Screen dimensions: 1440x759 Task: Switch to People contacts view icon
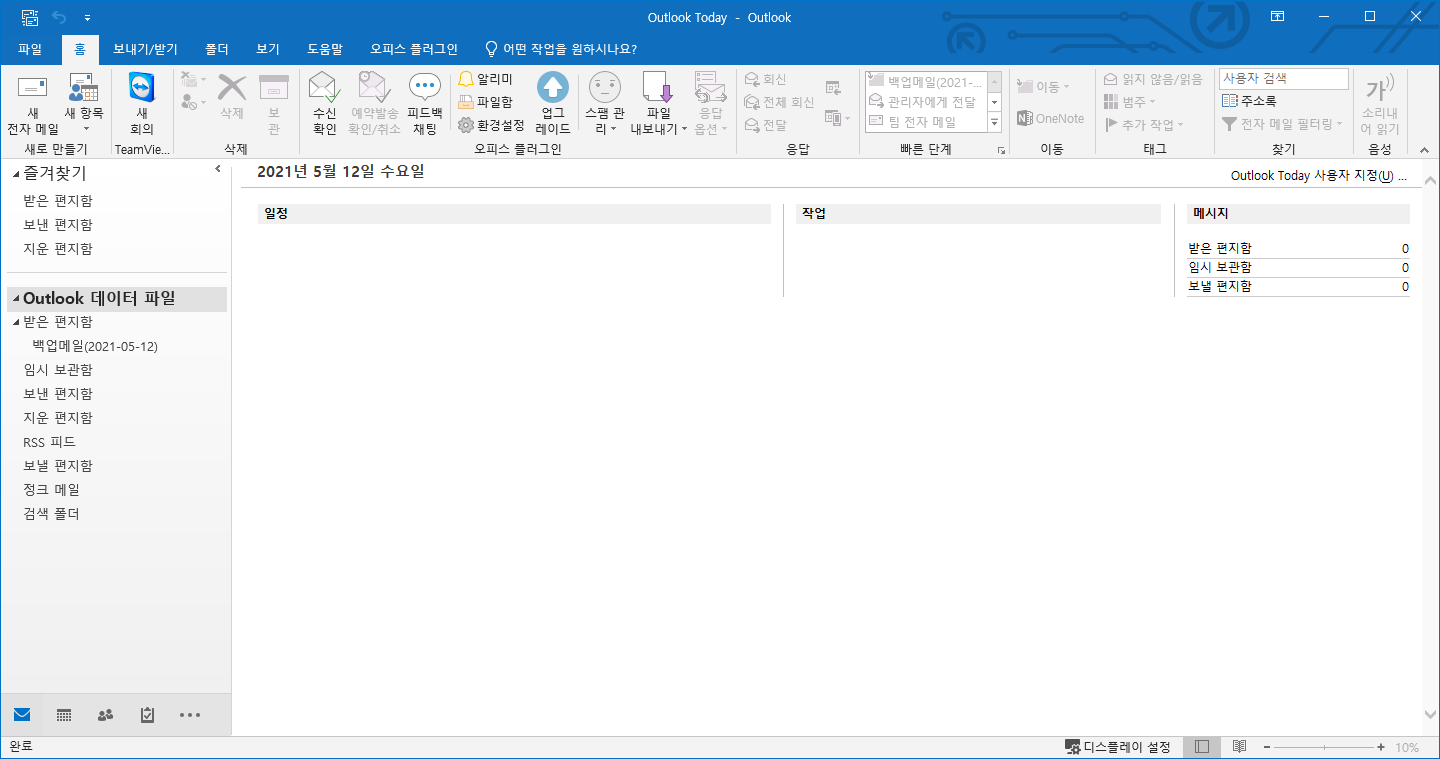[x=106, y=715]
